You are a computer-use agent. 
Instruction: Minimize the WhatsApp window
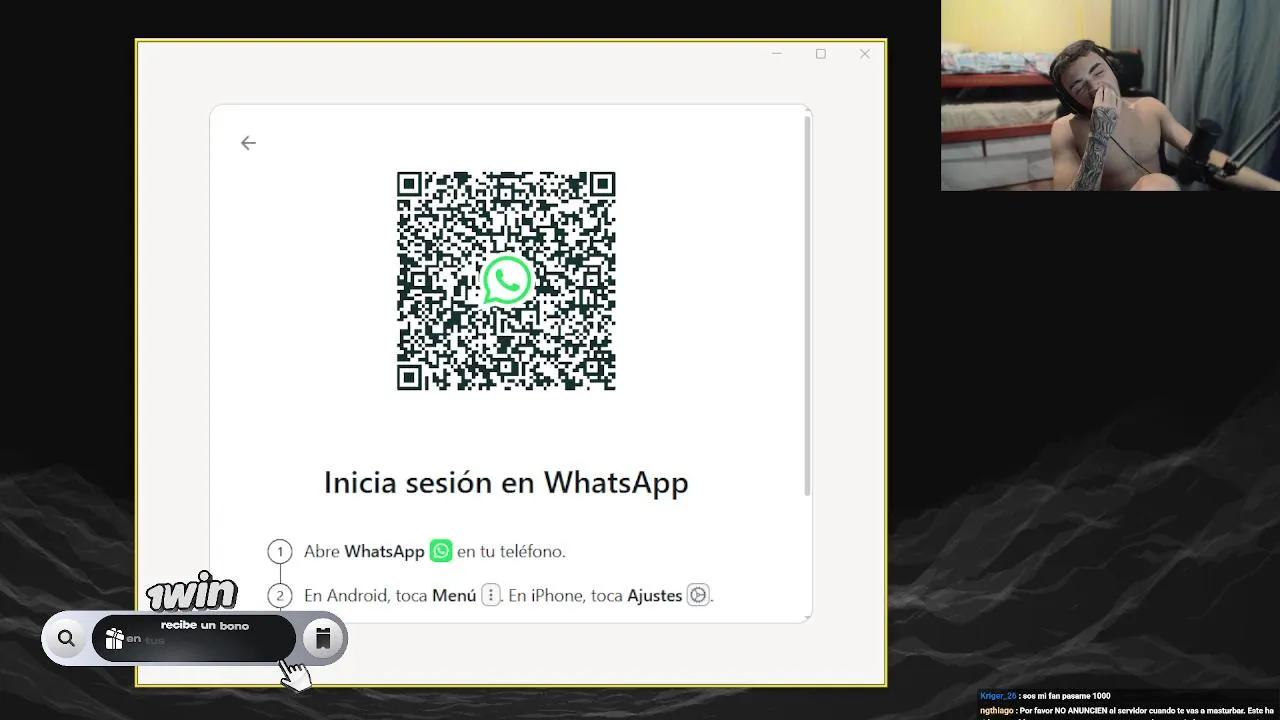click(x=777, y=54)
